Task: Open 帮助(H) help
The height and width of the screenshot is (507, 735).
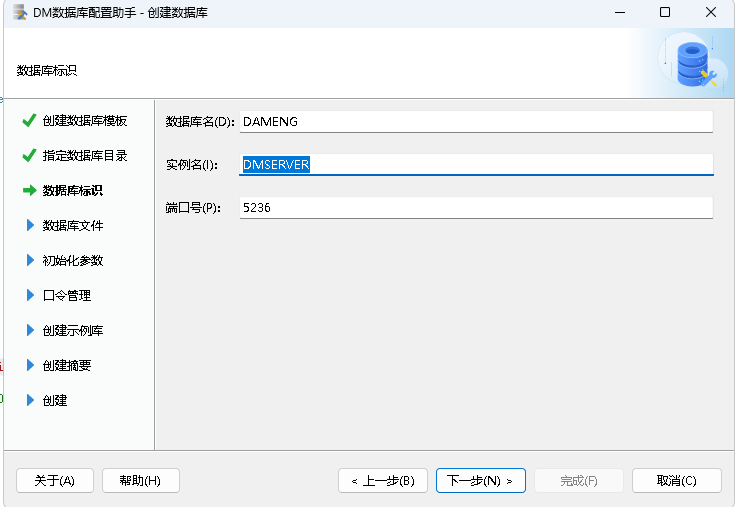Action: tap(141, 480)
